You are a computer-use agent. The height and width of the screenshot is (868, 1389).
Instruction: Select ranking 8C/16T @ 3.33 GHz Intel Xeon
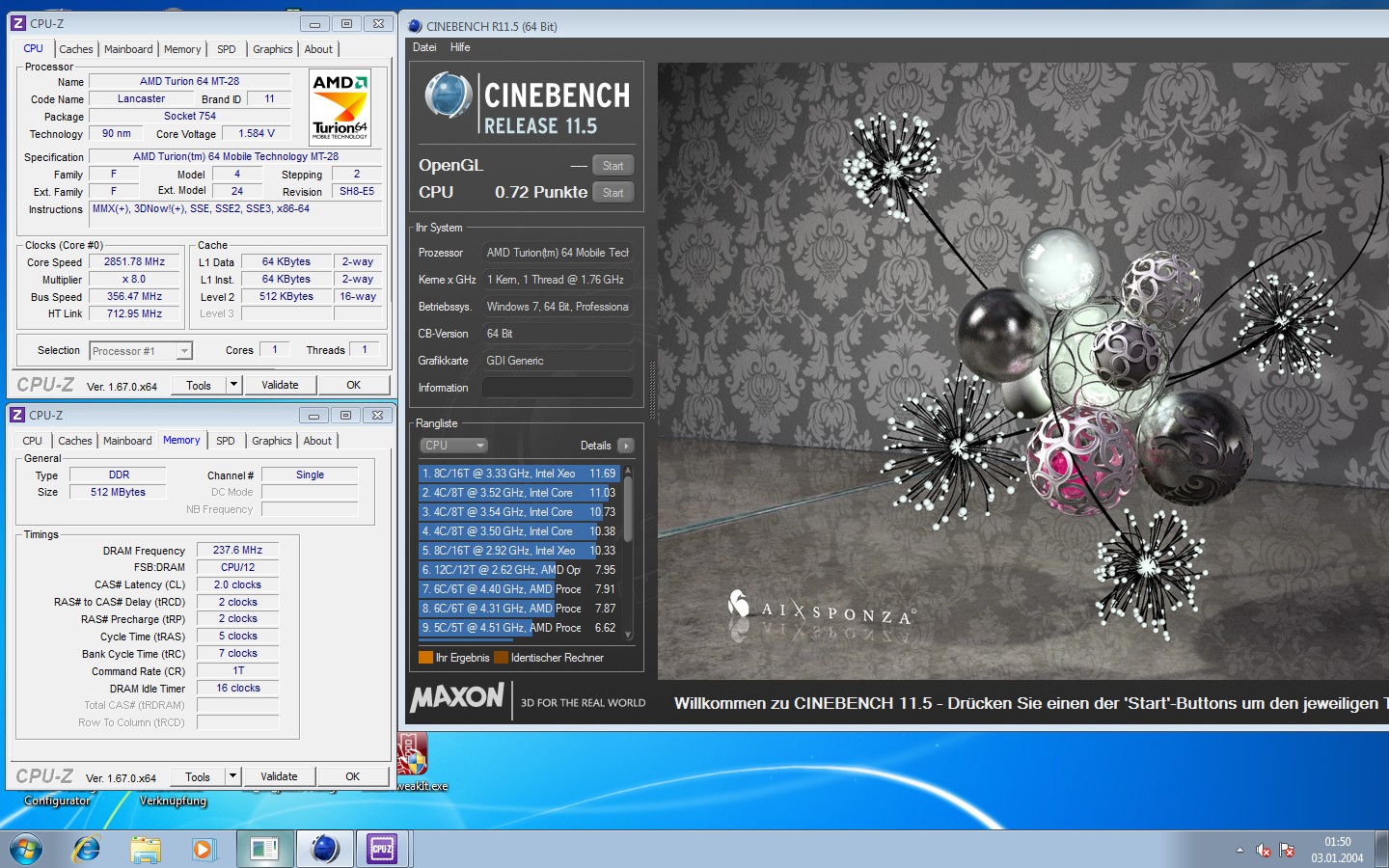pyautogui.click(x=519, y=474)
